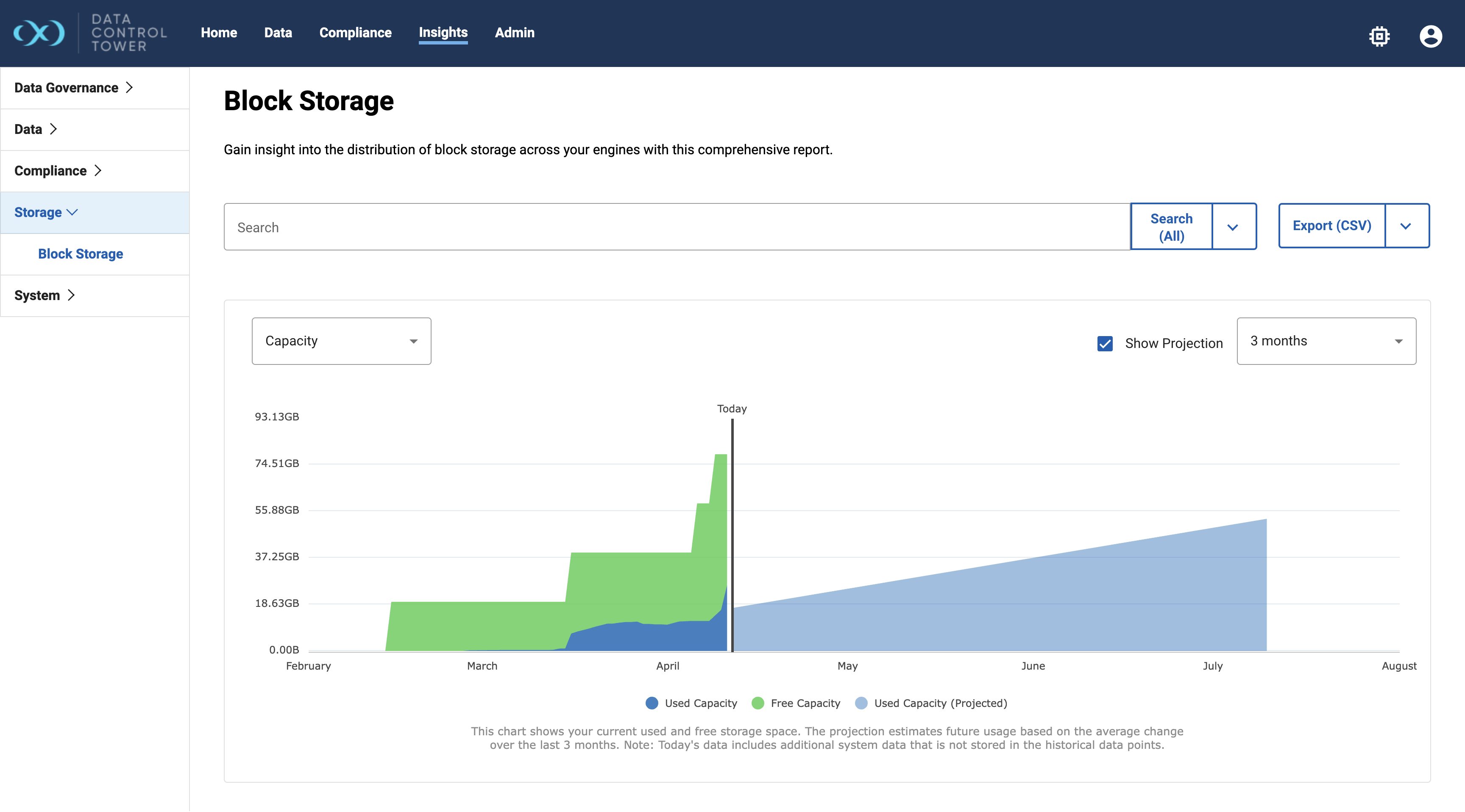Click the Data Control Tower infinity logo
Screen dimensions: 1465x812
[x=39, y=33]
